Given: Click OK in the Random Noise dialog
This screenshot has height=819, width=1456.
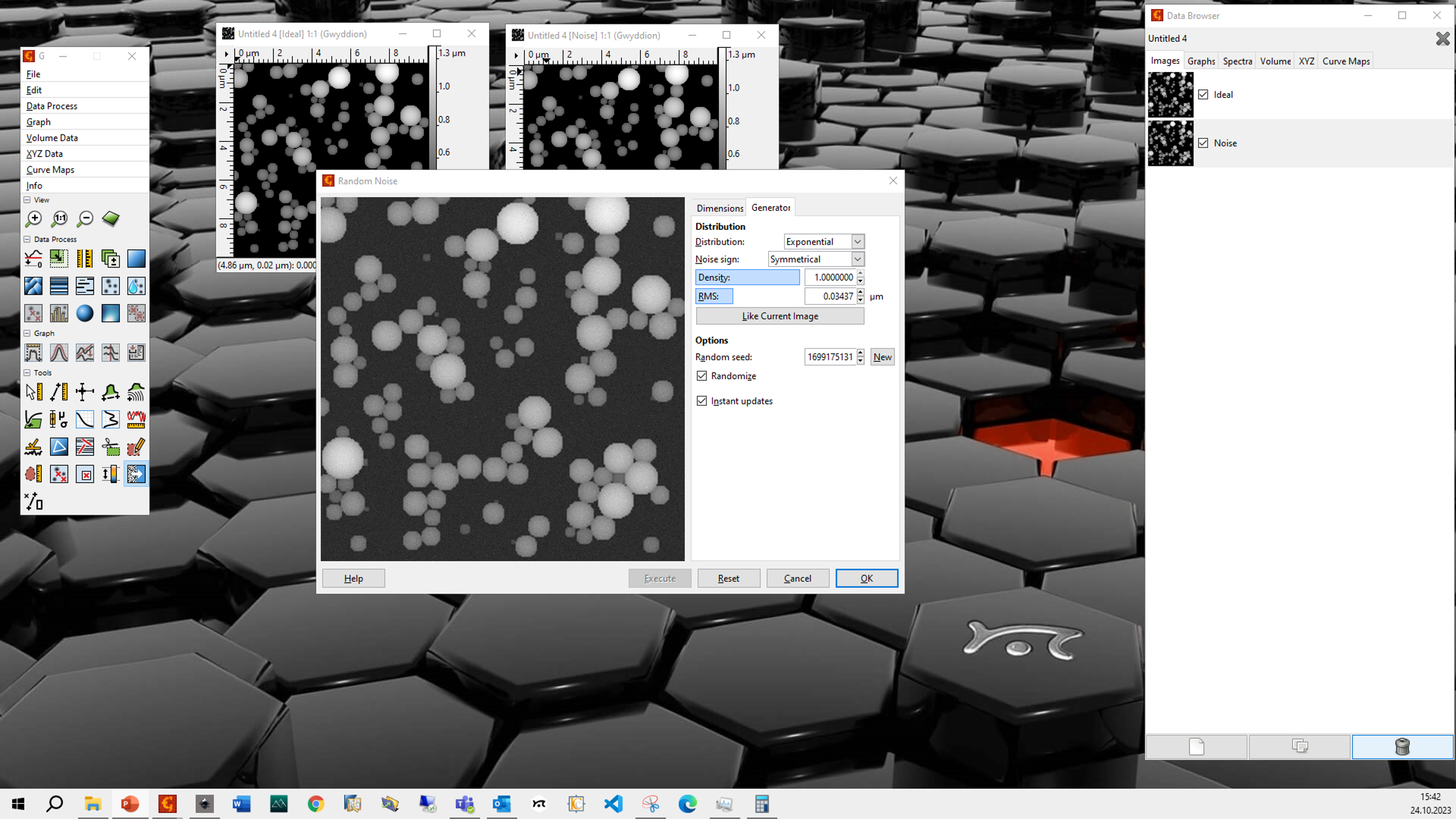Looking at the screenshot, I should (x=867, y=578).
